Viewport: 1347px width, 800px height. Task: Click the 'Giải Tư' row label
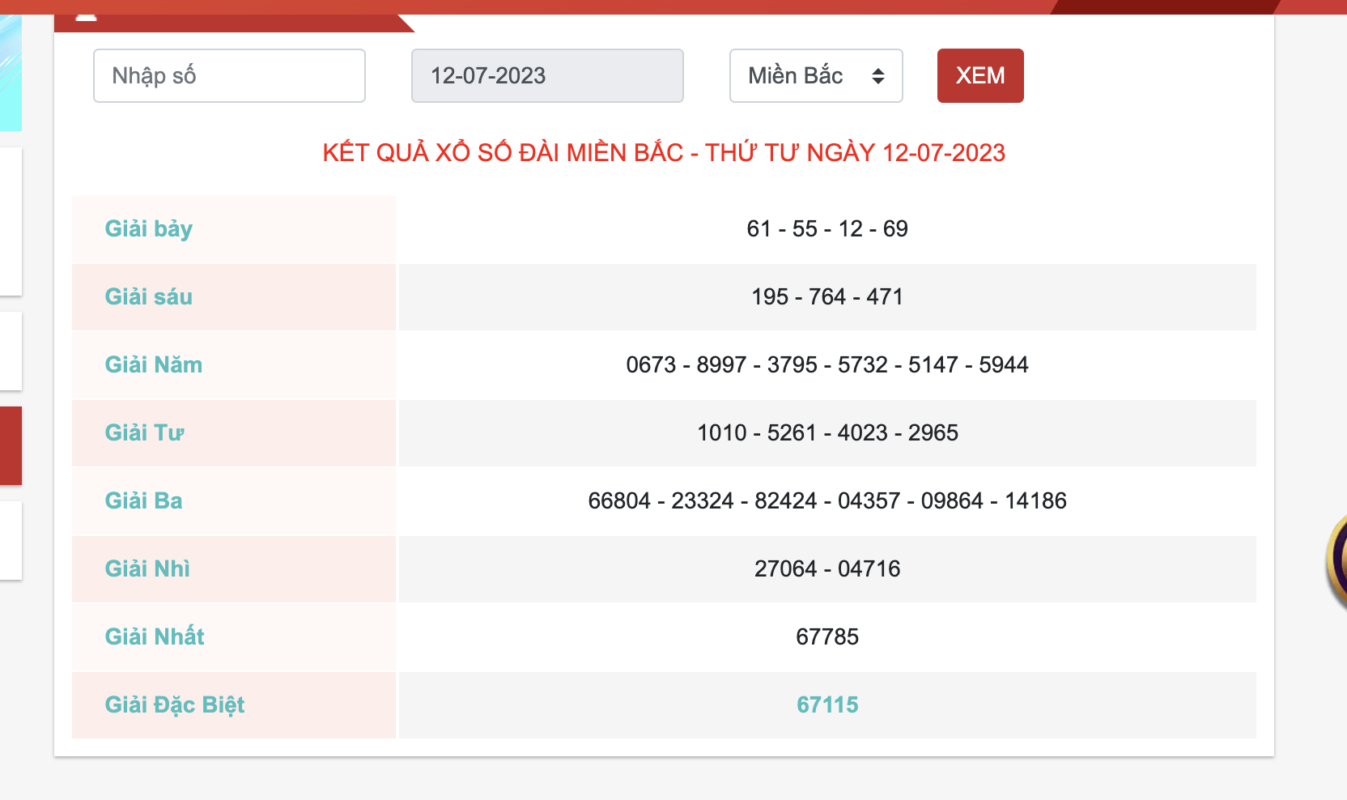pos(145,433)
